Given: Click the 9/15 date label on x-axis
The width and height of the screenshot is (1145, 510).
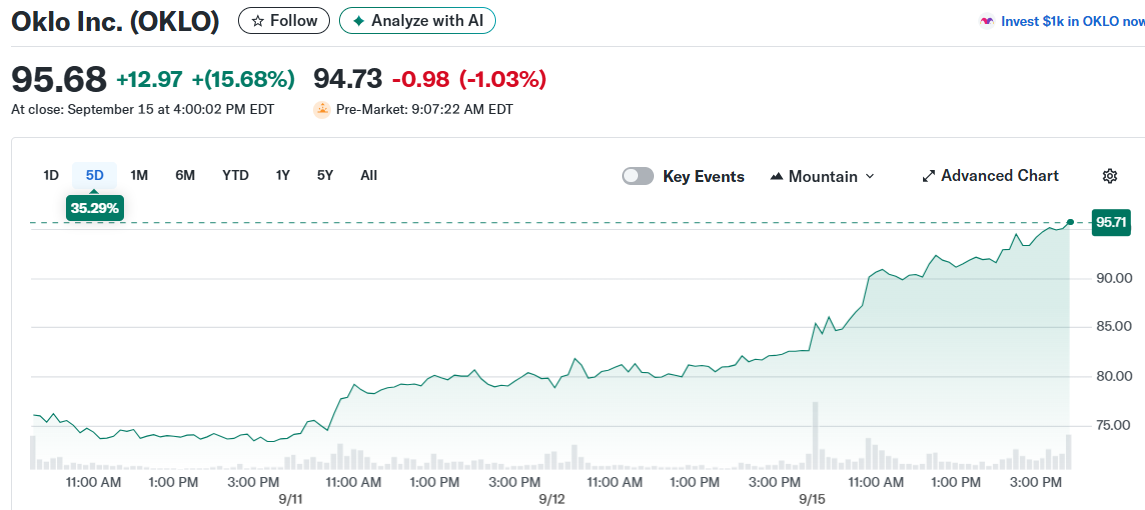Looking at the screenshot, I should click(812, 499).
